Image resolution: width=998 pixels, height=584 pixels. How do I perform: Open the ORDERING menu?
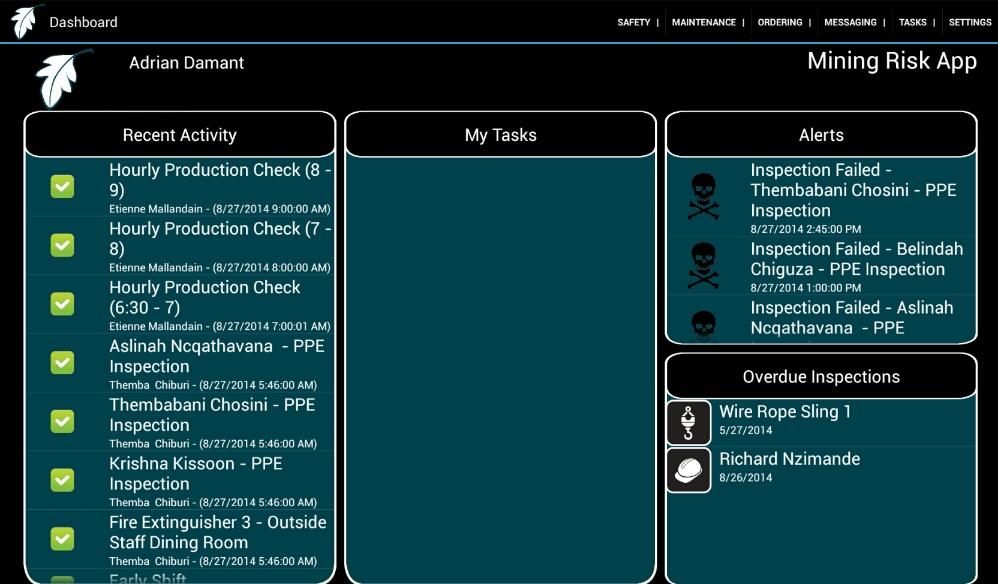coord(780,22)
